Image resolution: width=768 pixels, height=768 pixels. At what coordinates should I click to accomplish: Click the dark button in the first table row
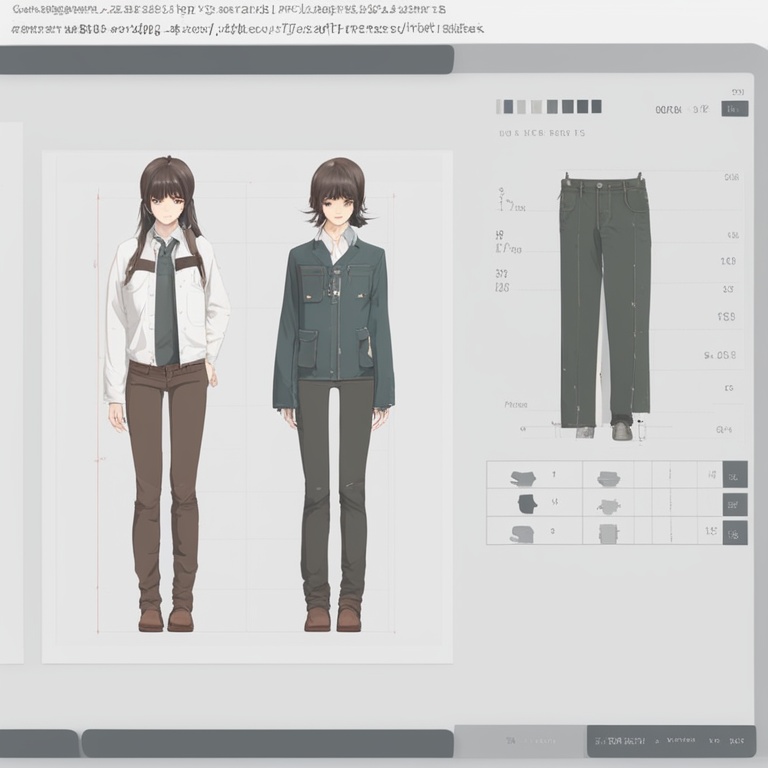point(735,474)
